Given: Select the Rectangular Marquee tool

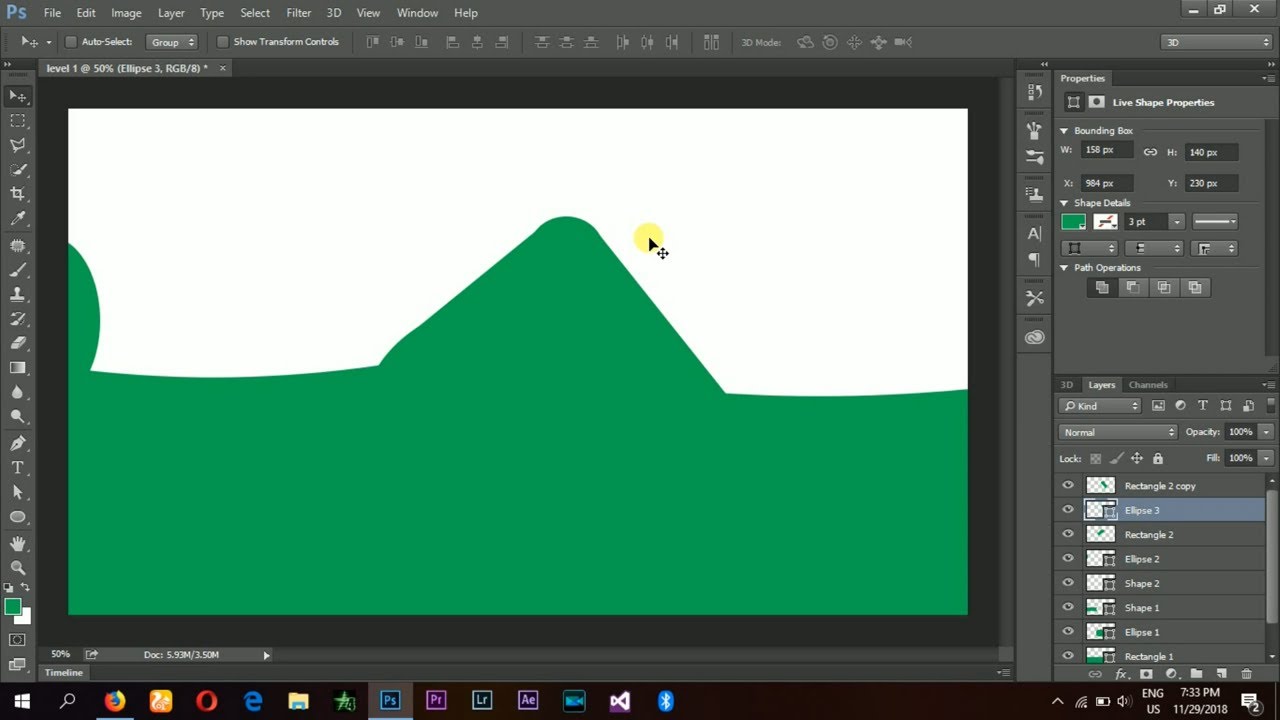Looking at the screenshot, I should click(18, 120).
